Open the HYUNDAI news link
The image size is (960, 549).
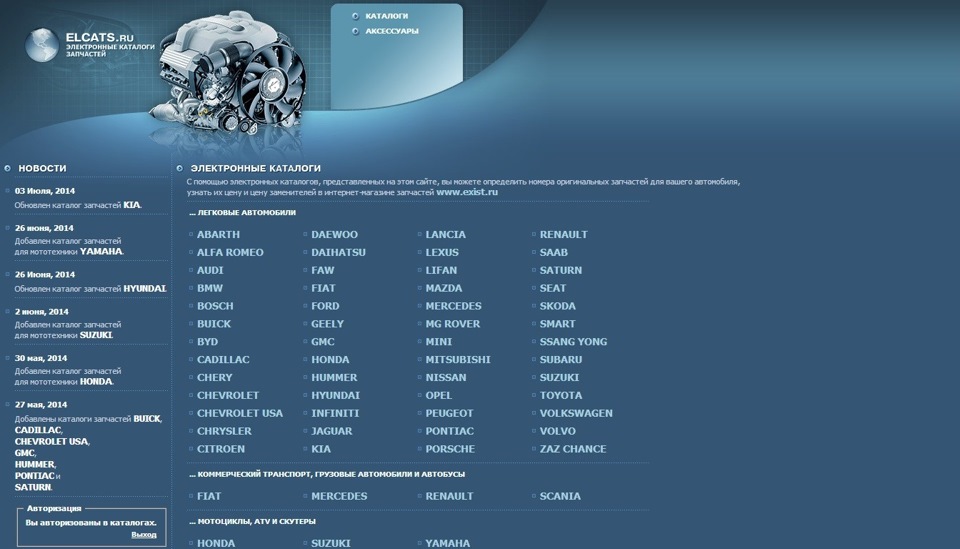pos(144,288)
